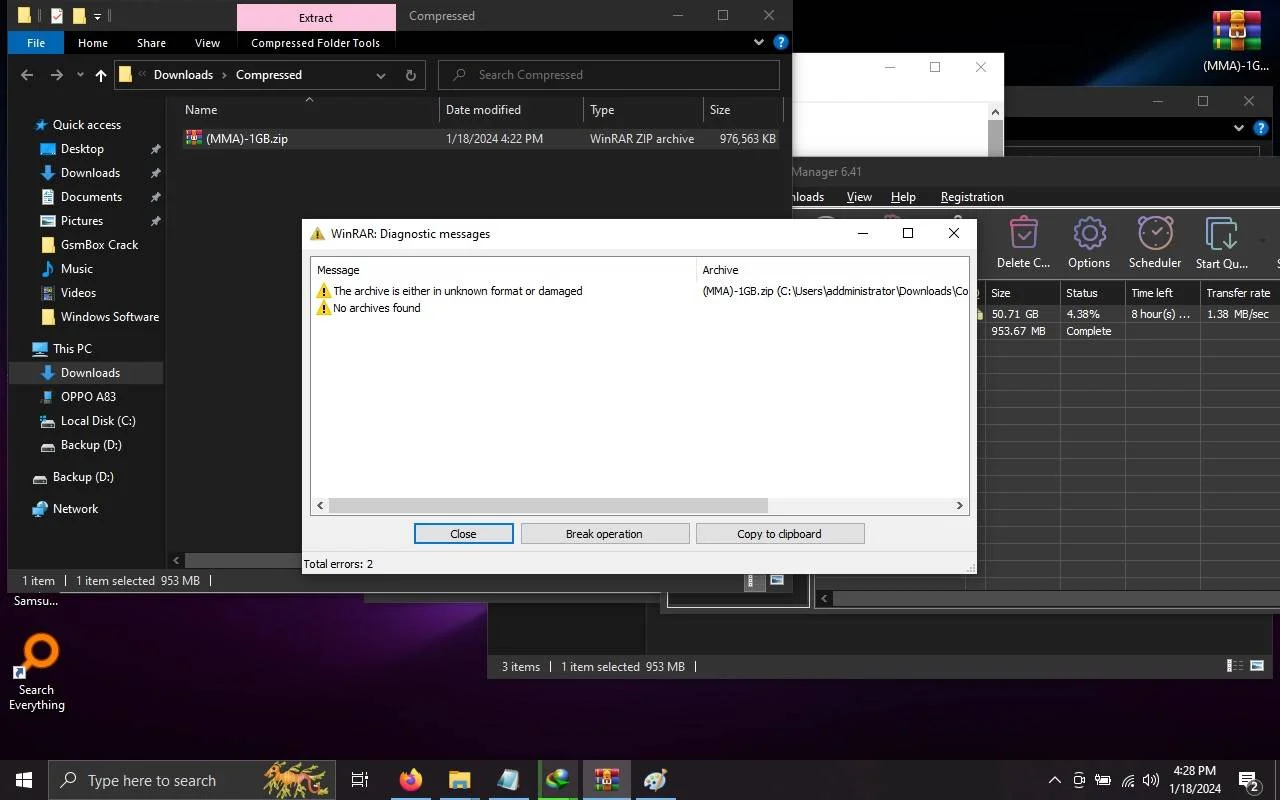Open Local Disk (C:)
Image resolution: width=1280 pixels, height=800 pixels.
(98, 421)
